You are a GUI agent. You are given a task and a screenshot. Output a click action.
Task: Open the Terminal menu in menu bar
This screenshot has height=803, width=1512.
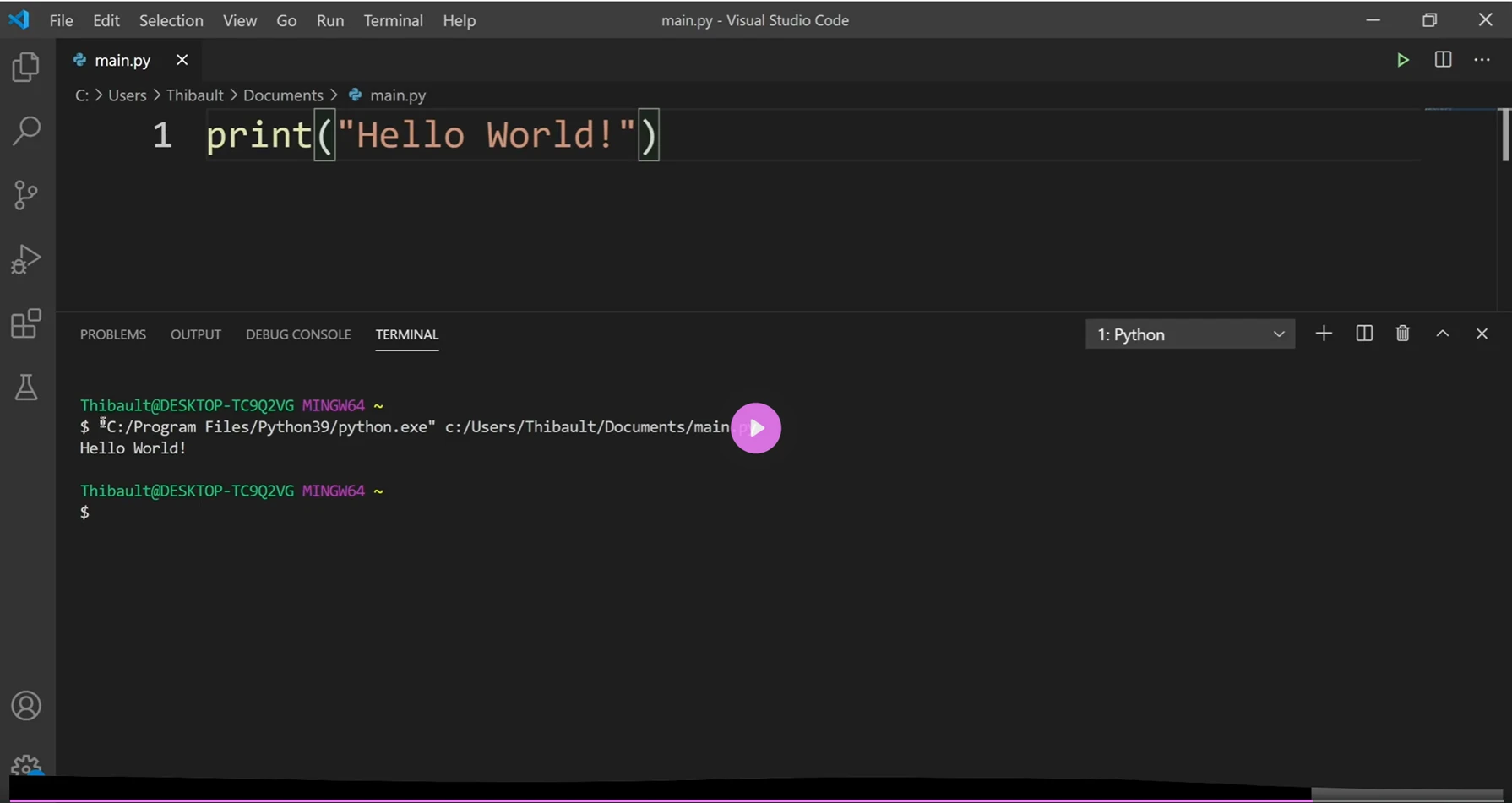pos(393,20)
